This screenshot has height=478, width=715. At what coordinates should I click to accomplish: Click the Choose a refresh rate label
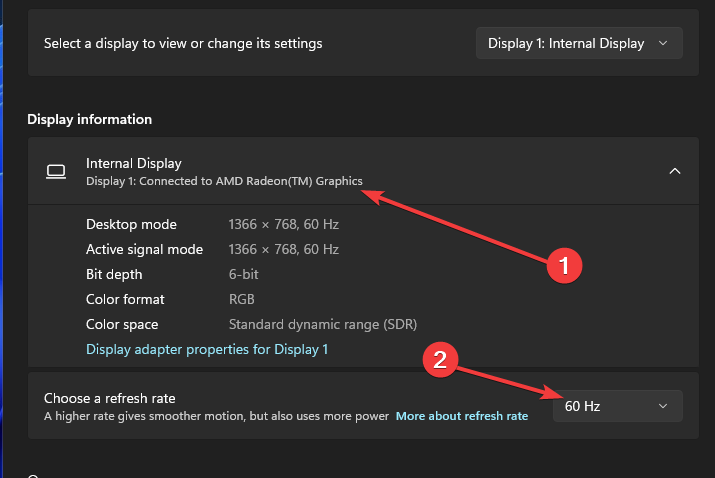(x=110, y=398)
